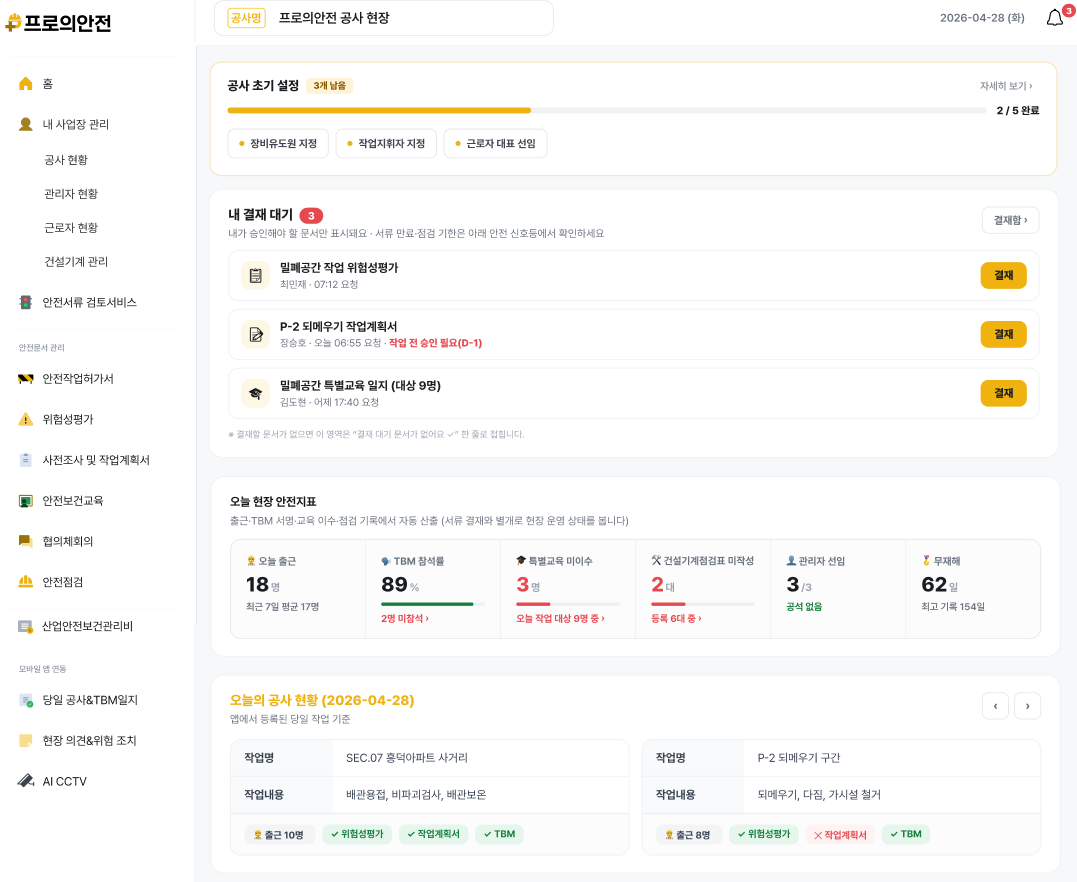Approve 밀폐공간 특별교육 일지 with 결재
Screen dimensions: 1077x882
click(x=1004, y=394)
